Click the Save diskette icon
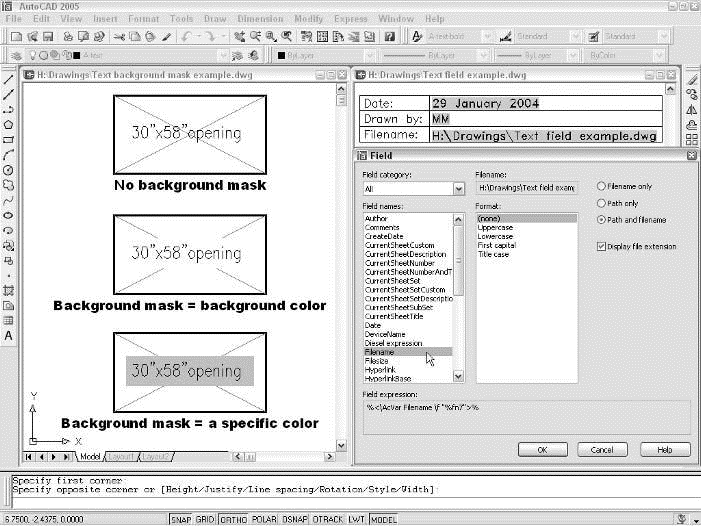This screenshot has height=526, width=701. [x=48, y=37]
